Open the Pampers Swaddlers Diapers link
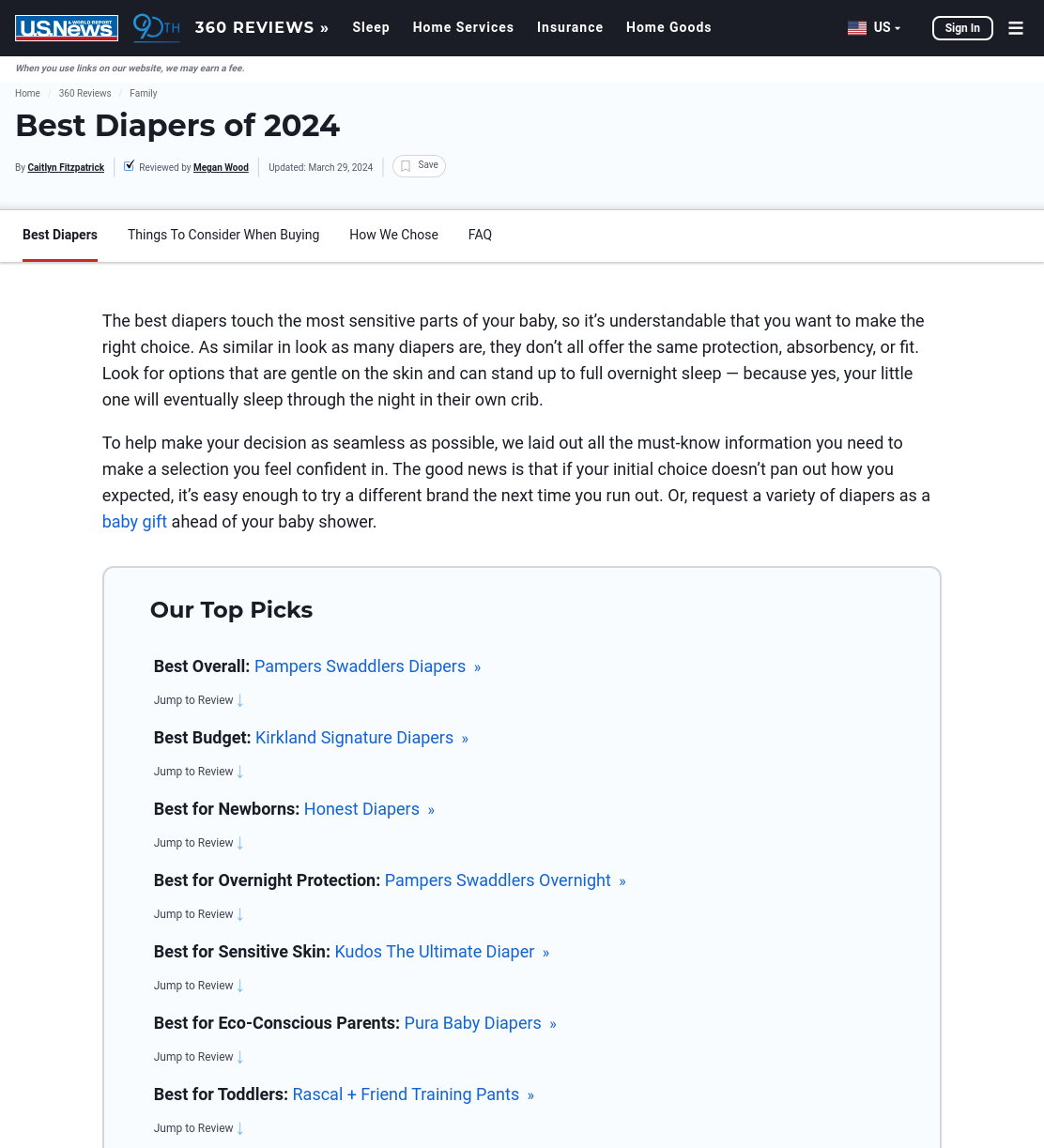Viewport: 1044px width, 1148px height. tap(367, 666)
